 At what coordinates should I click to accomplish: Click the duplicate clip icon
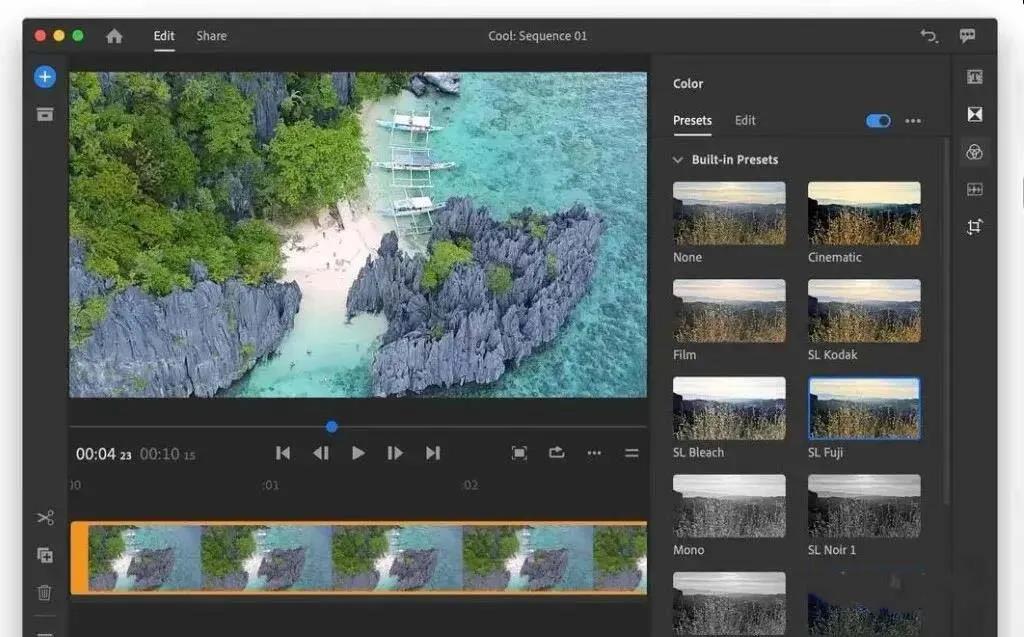pyautogui.click(x=44, y=555)
